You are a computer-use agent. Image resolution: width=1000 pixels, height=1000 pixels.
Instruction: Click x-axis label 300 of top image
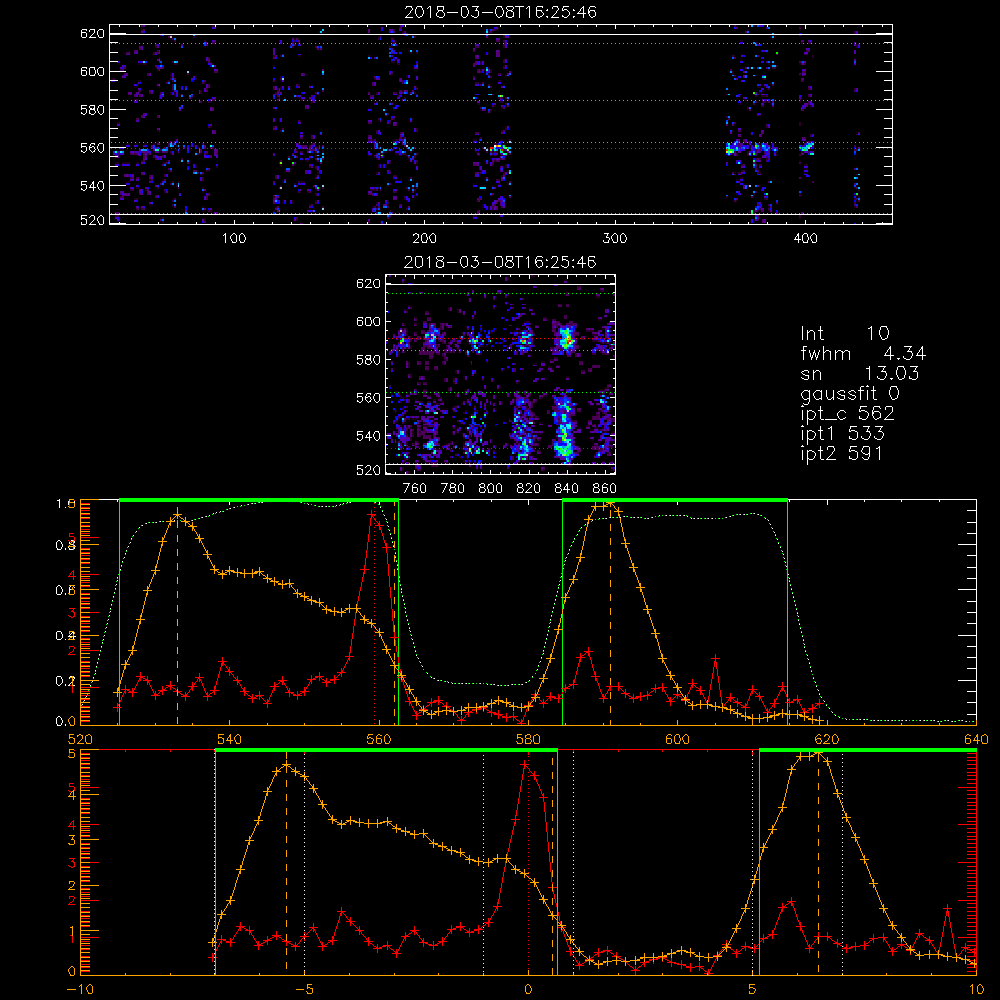point(615,239)
